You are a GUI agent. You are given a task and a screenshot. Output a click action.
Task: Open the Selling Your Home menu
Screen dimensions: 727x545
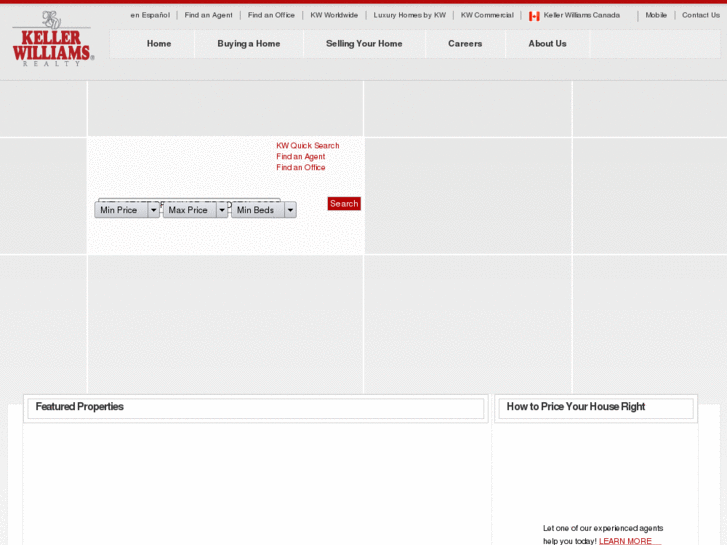364,44
